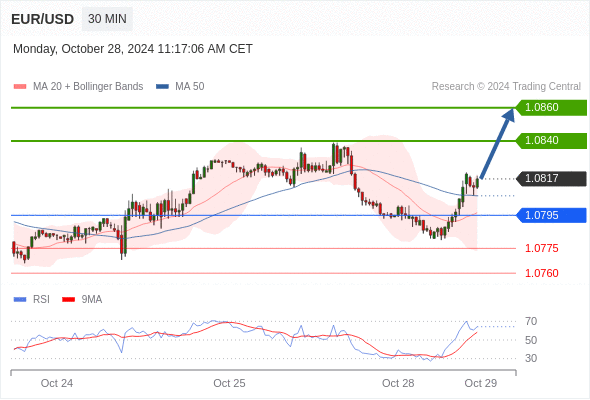The height and width of the screenshot is (400, 590).
Task: Click the RSI 30 axis value
Action: (x=531, y=358)
